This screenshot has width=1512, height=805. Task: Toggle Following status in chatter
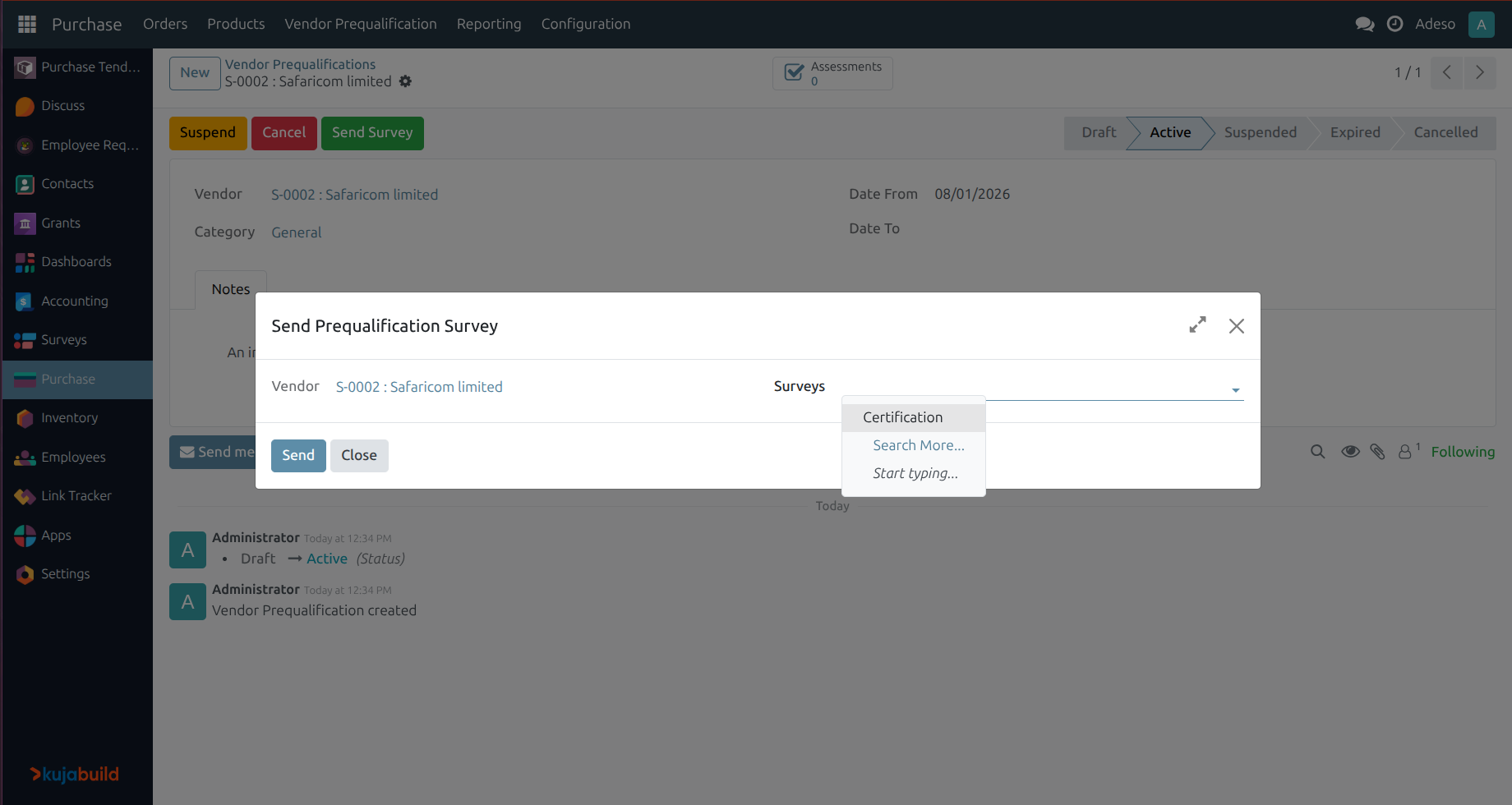[x=1463, y=452]
